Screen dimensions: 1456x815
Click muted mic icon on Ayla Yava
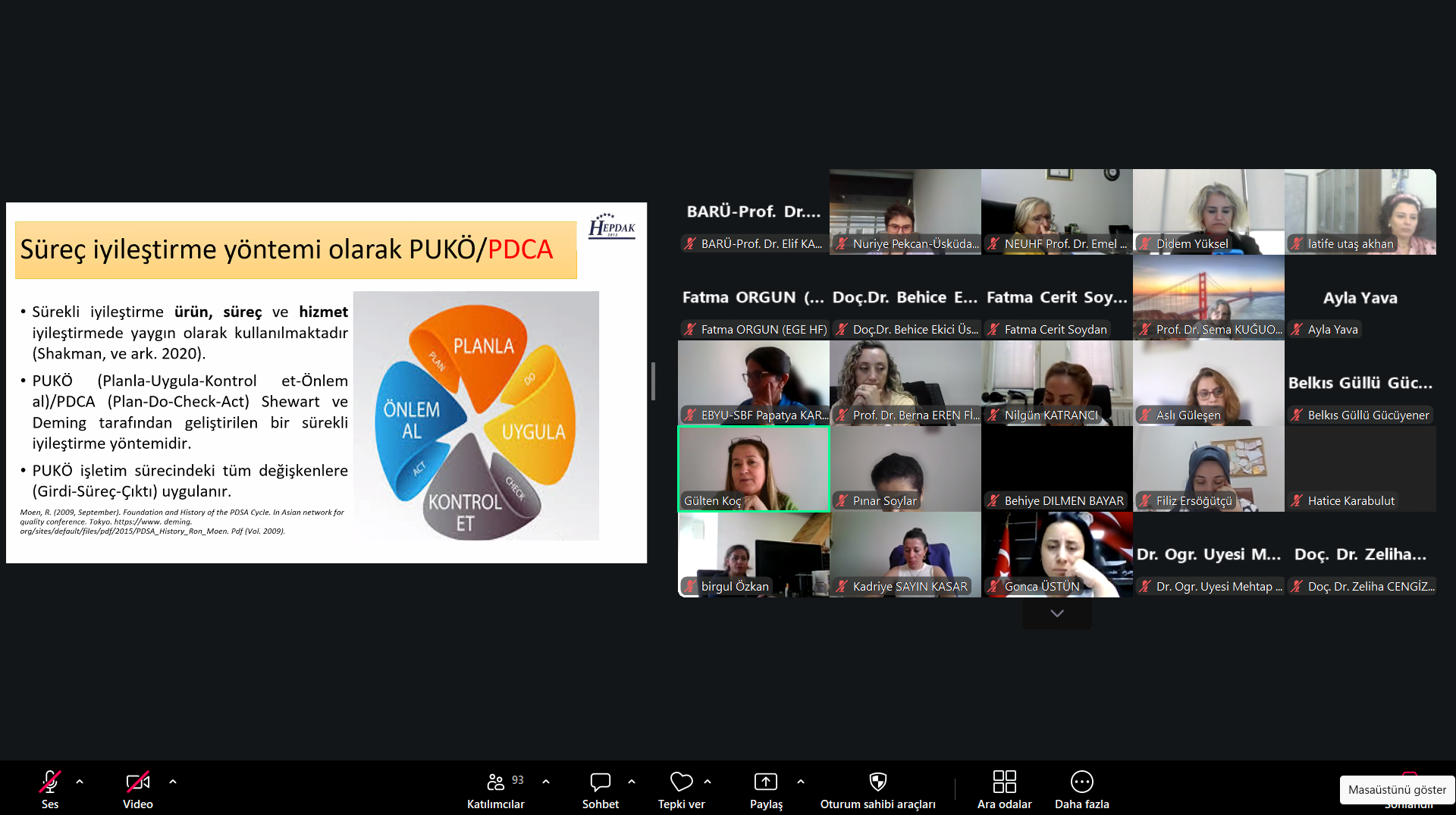(x=1297, y=330)
